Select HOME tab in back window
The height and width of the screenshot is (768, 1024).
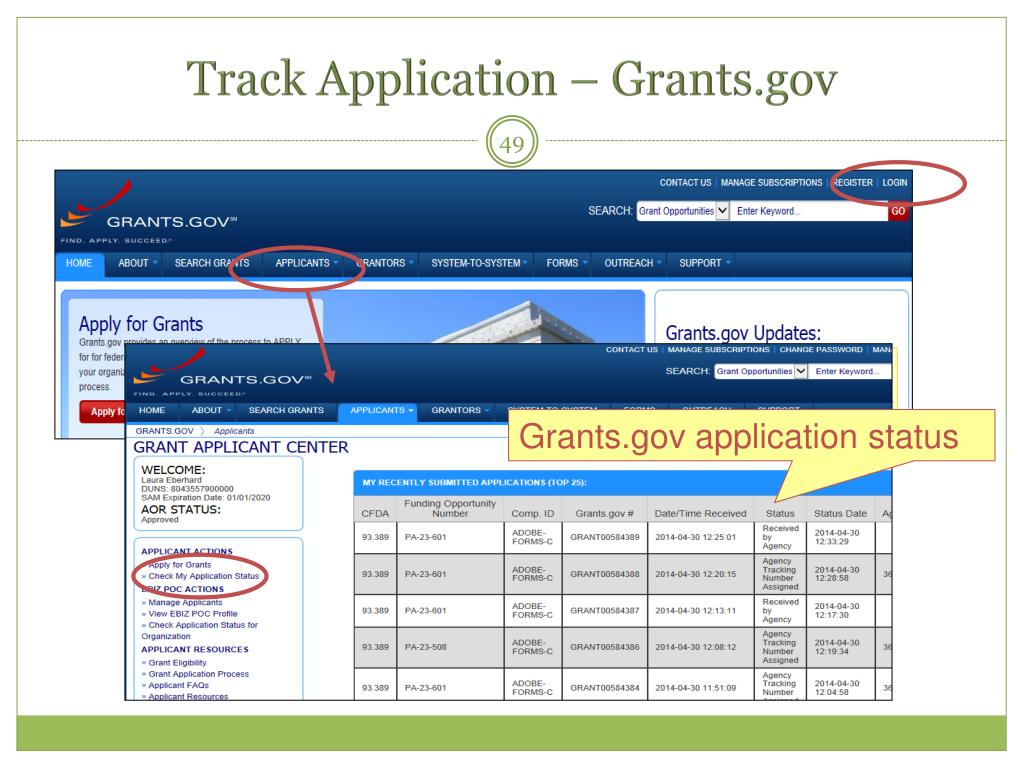tap(79, 263)
